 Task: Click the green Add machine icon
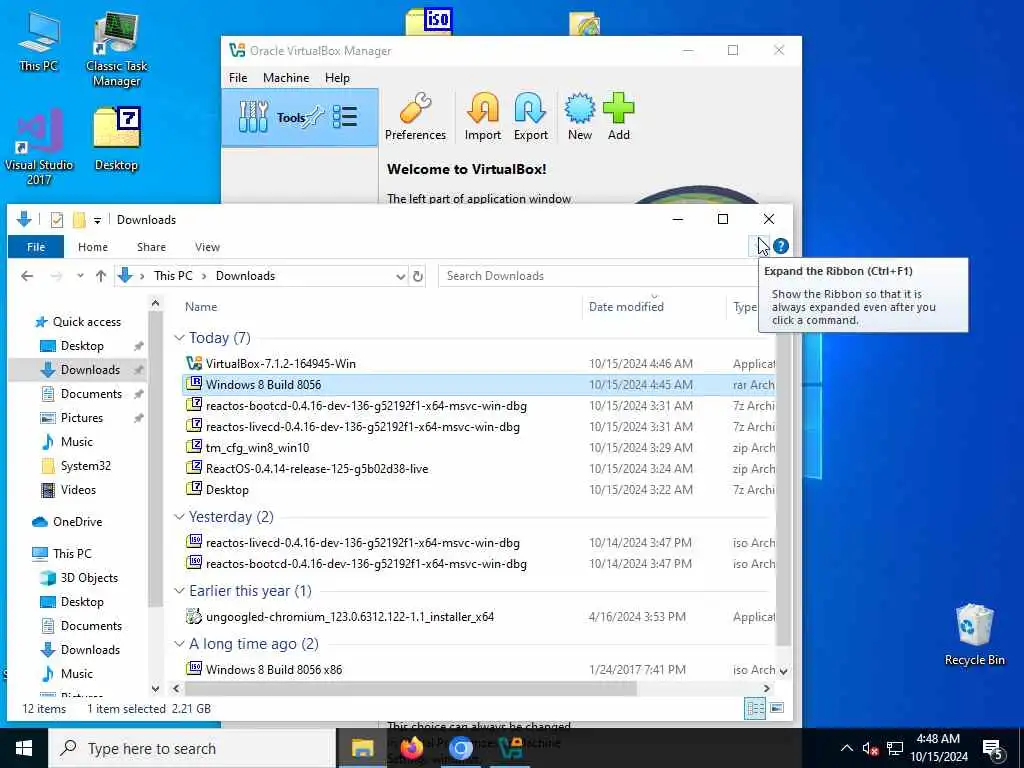pyautogui.click(x=618, y=118)
